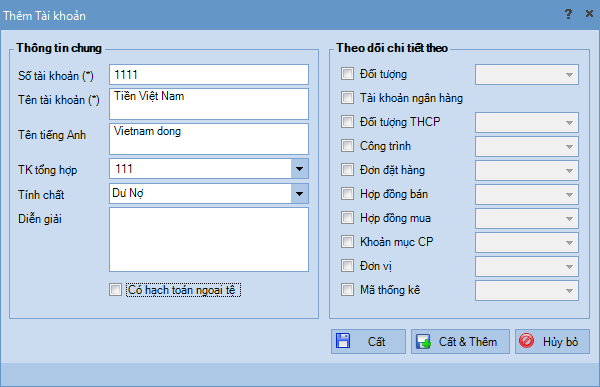Click the empty Diễn giải text area

tap(209, 240)
